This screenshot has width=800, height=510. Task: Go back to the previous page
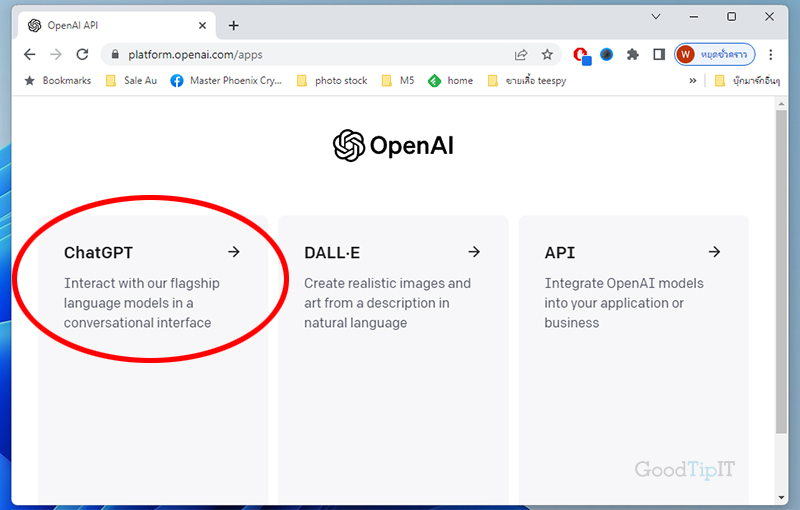coord(30,55)
